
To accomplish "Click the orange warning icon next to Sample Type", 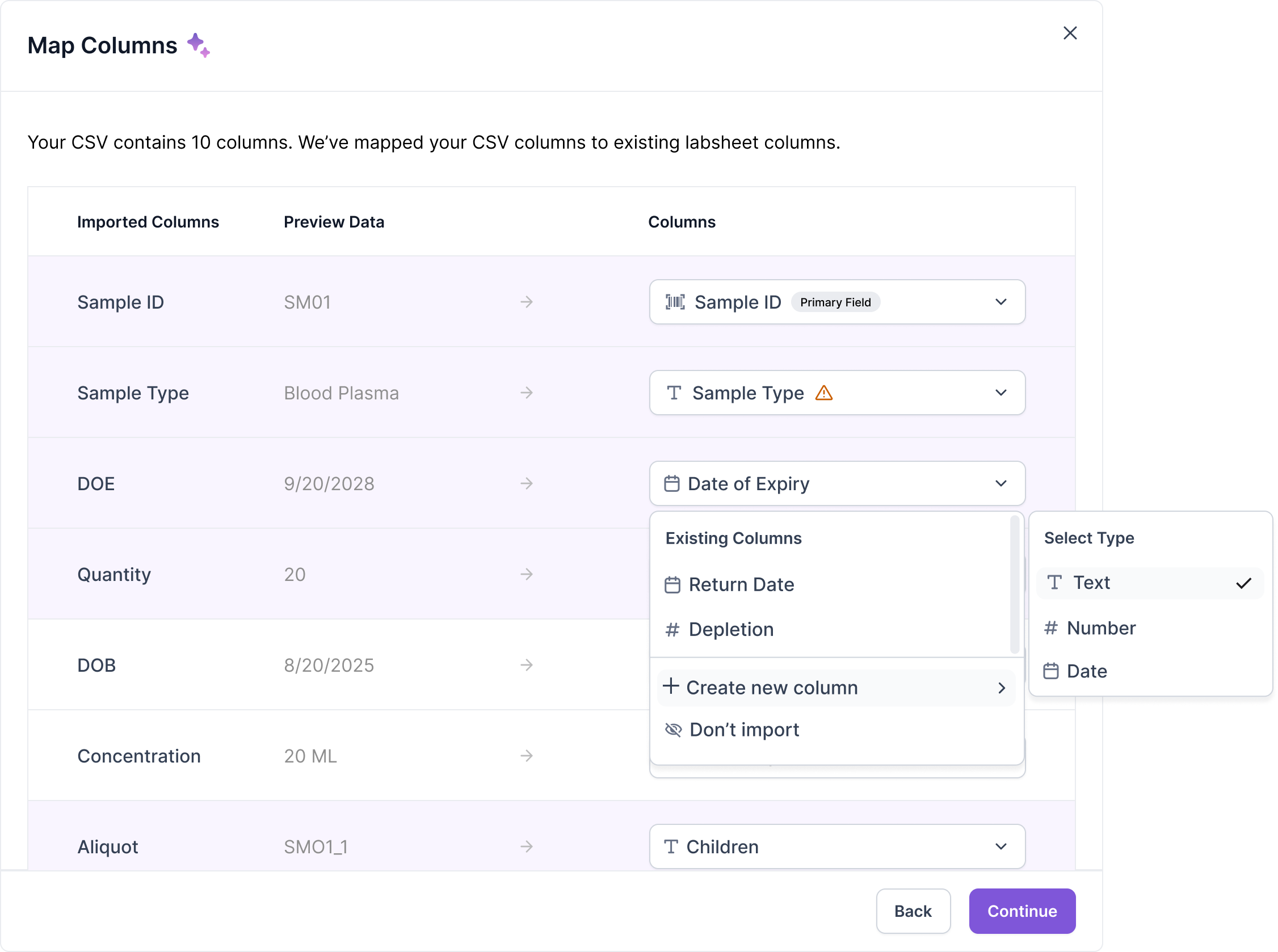I will pos(824,393).
